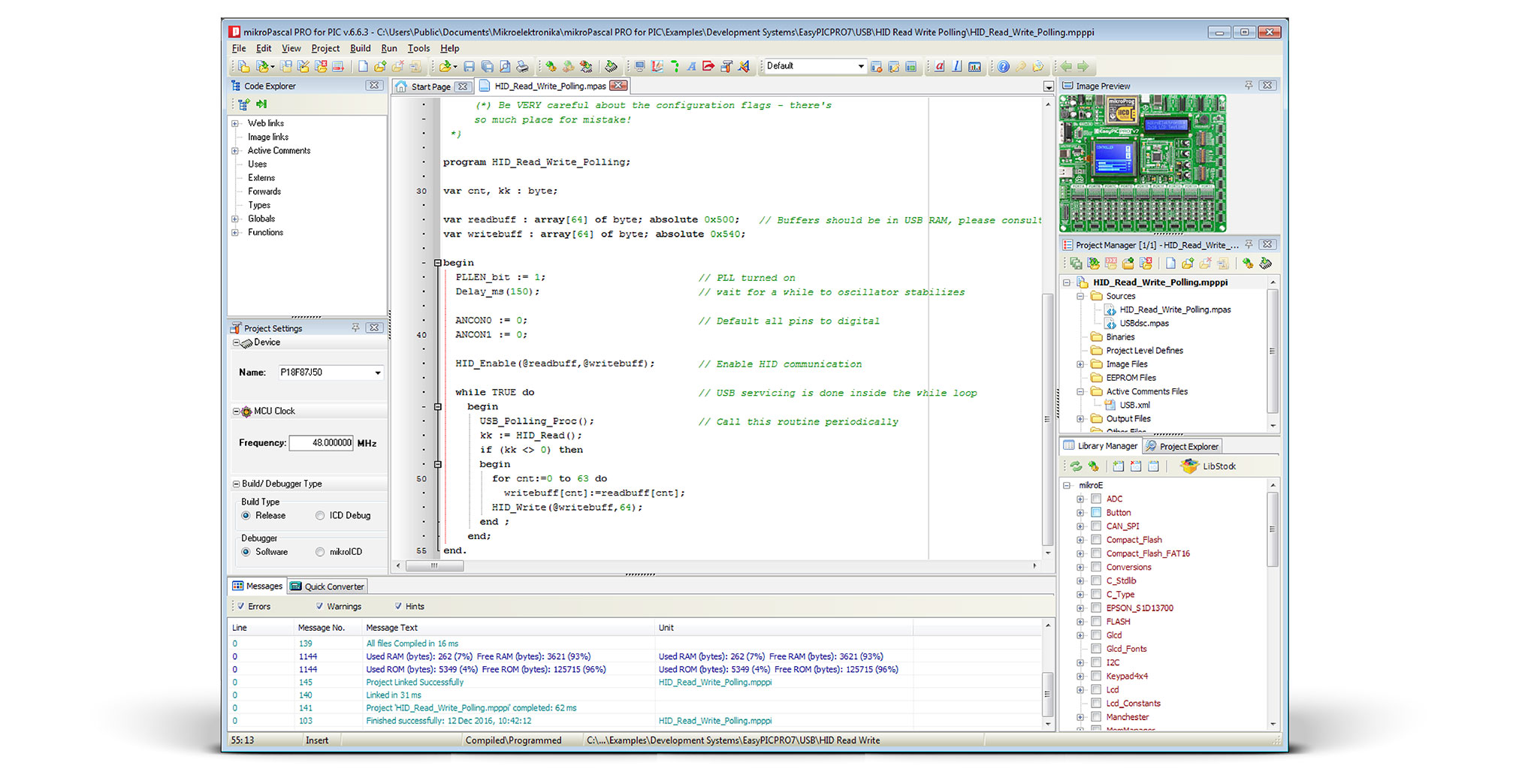Collapse the Sources folder in Project Manager

coord(1080,296)
